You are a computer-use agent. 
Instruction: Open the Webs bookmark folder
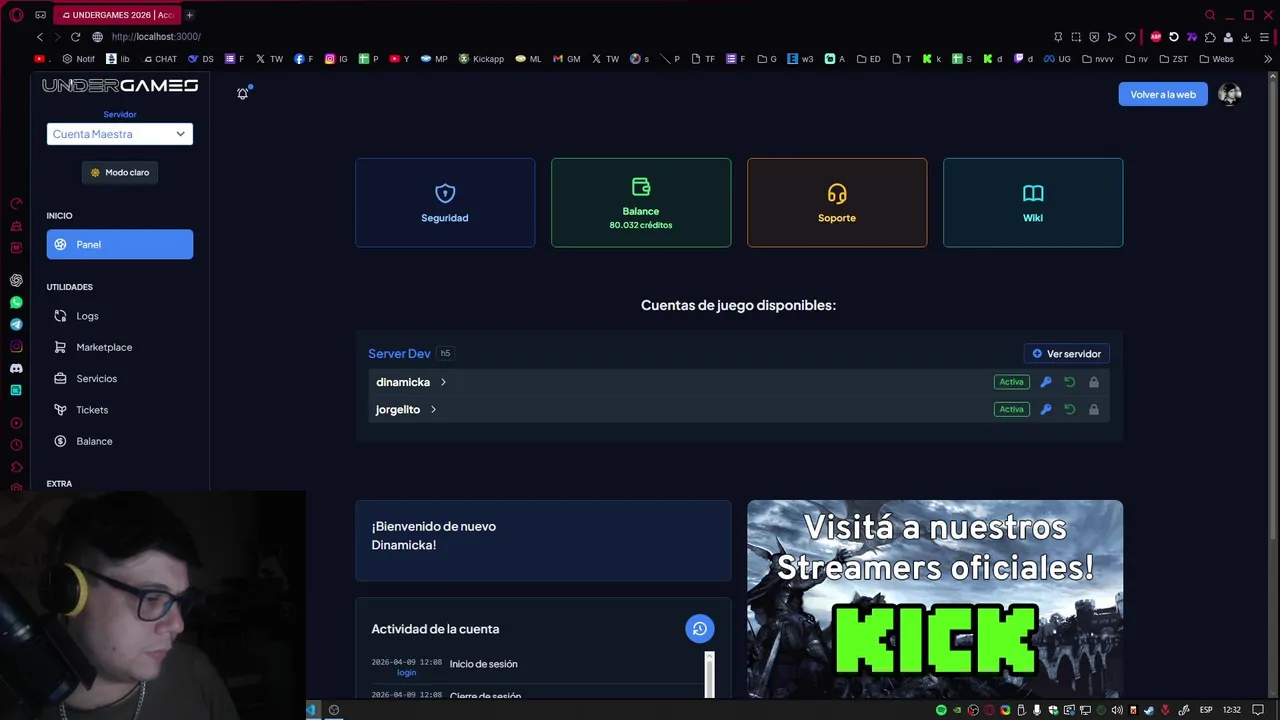1216,59
